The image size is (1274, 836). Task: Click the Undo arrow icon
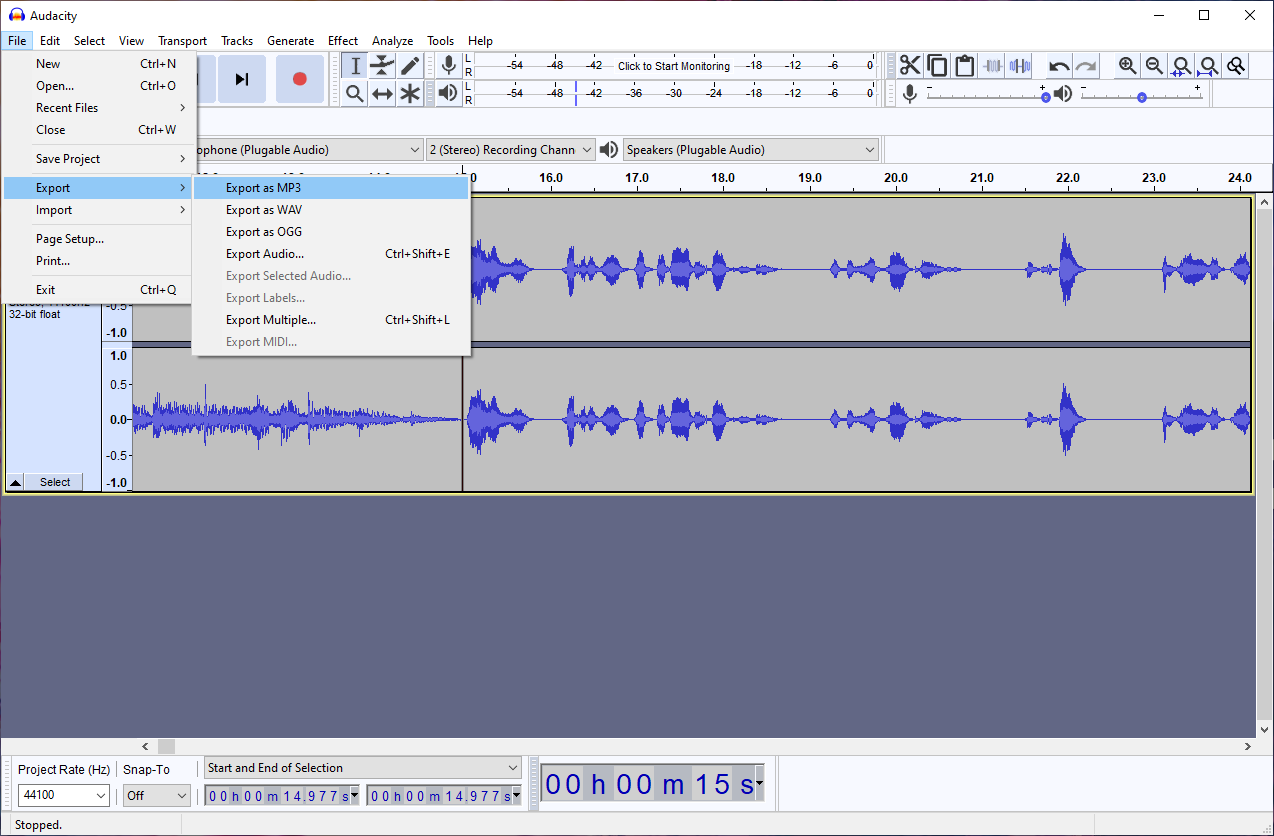tap(1059, 66)
